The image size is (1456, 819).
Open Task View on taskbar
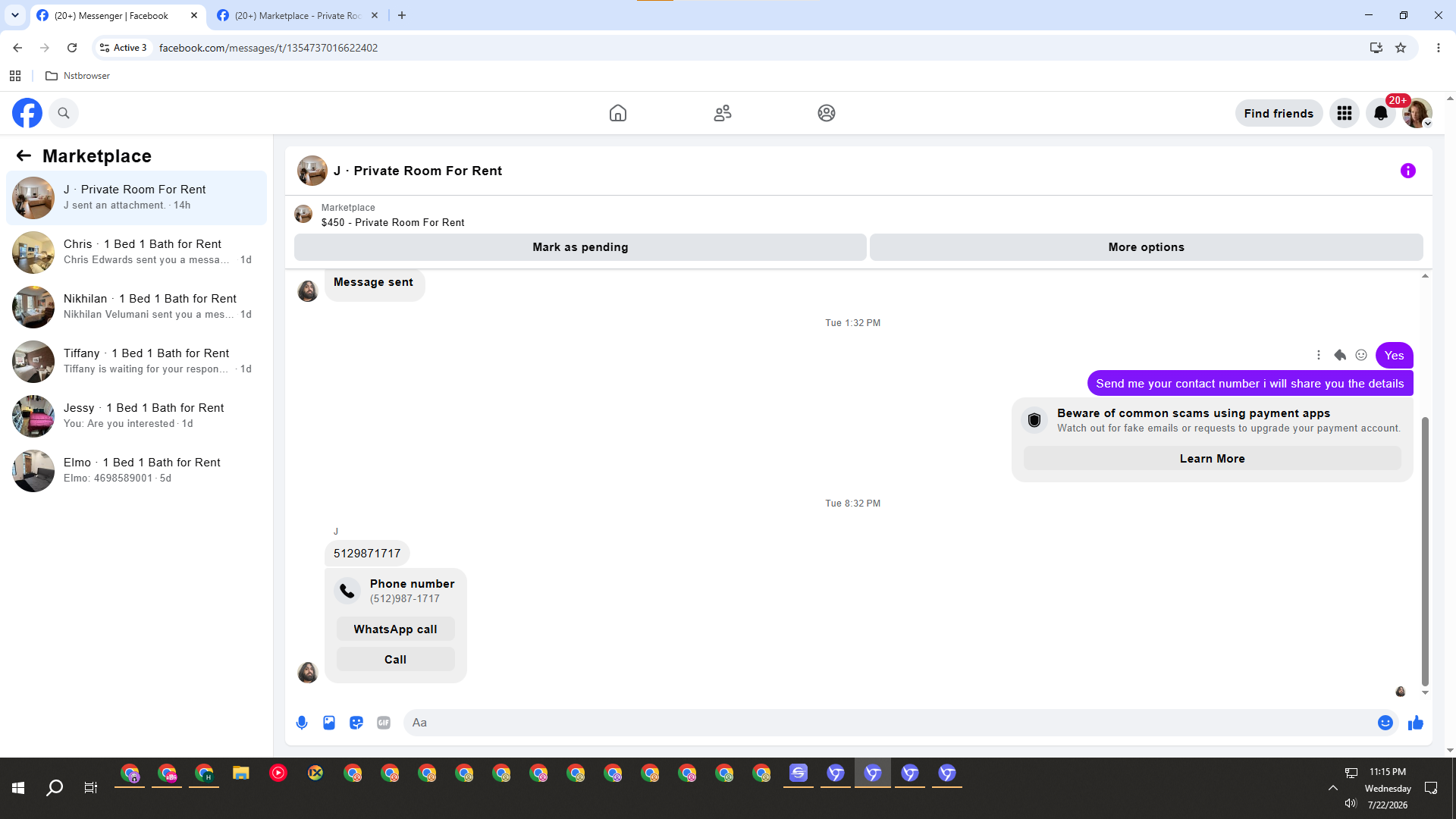tap(91, 789)
